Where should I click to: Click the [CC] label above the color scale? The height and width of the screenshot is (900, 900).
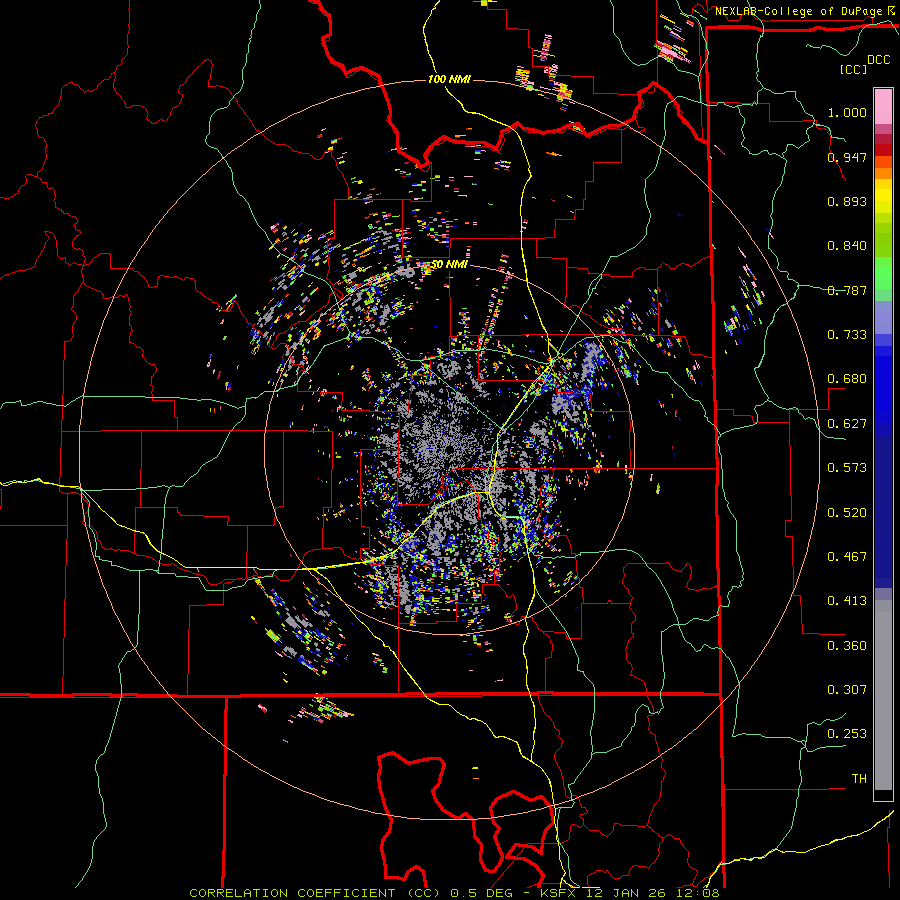click(x=853, y=69)
